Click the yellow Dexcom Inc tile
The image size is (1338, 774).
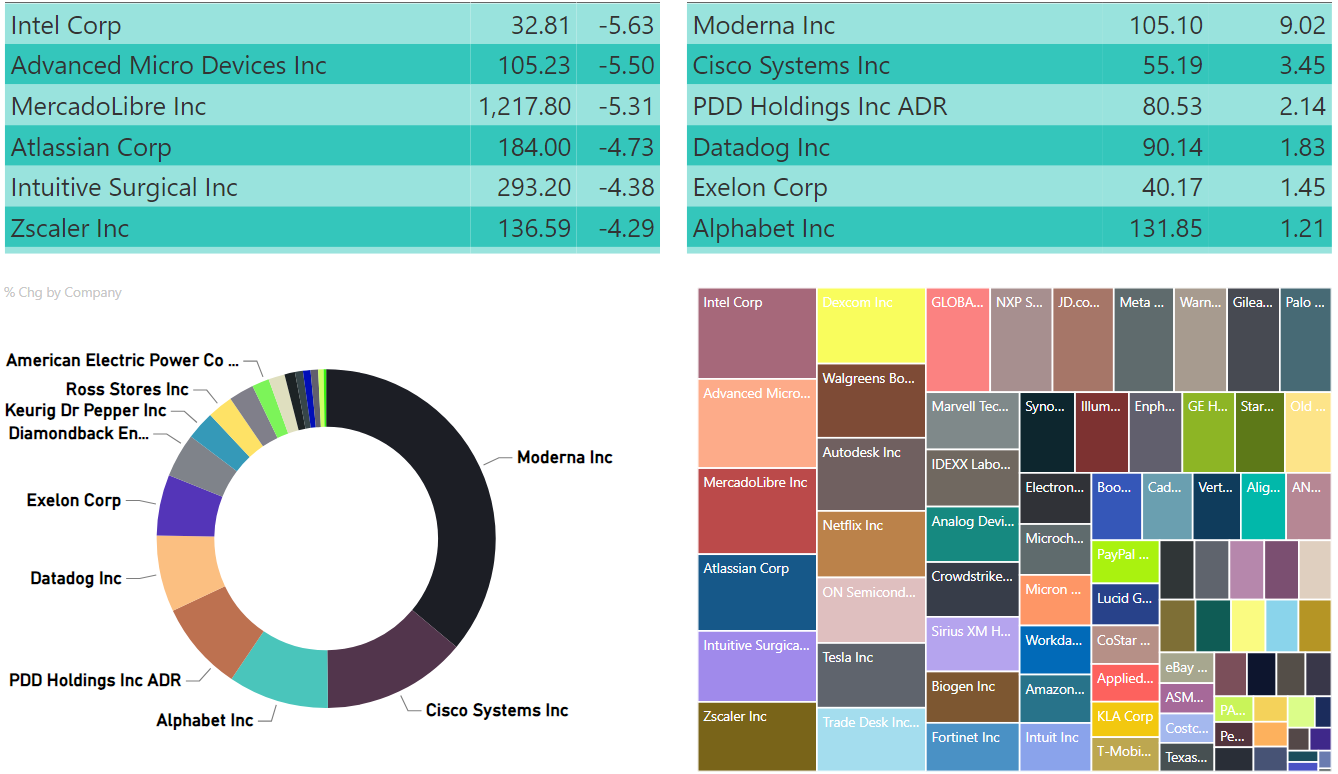click(x=872, y=326)
